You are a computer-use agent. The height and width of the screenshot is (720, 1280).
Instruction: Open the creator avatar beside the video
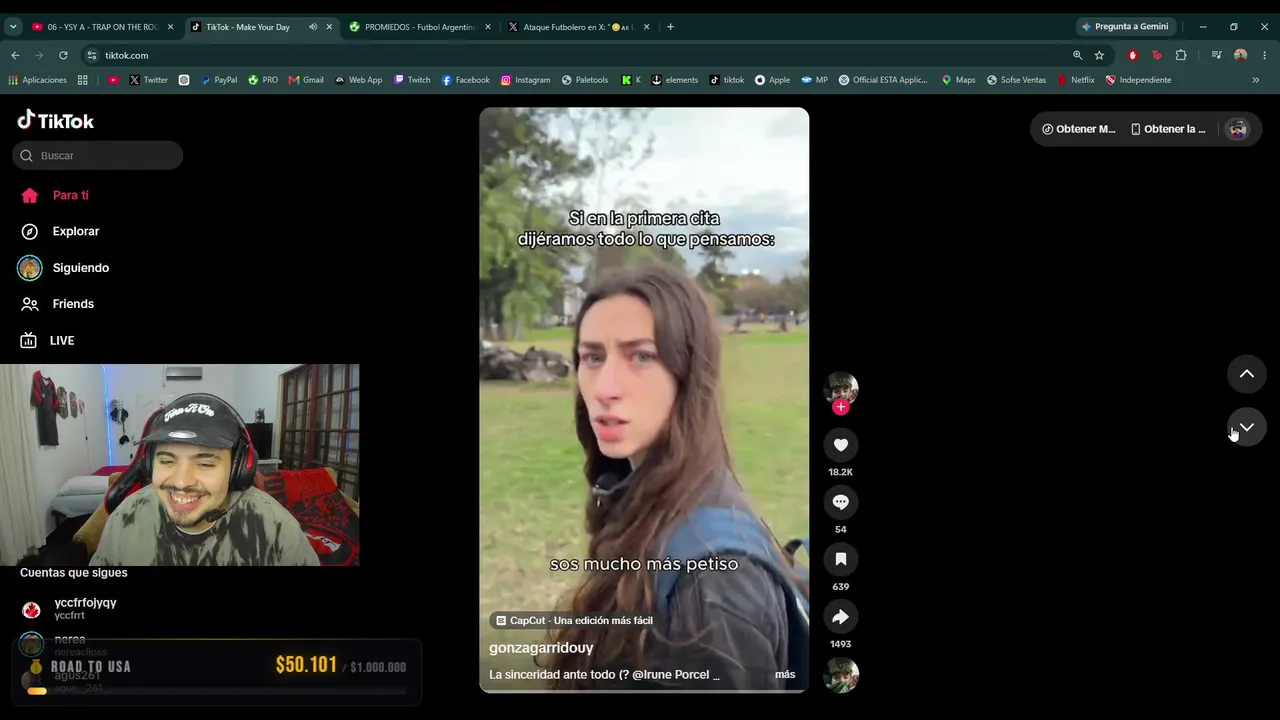point(840,389)
